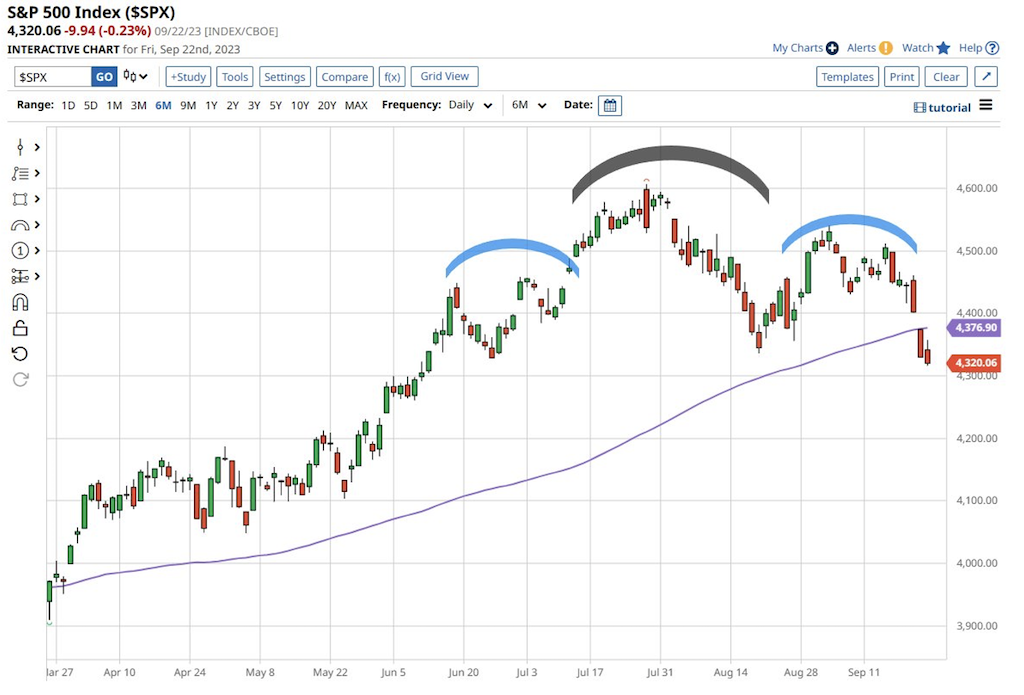This screenshot has height=695, width=1024.
Task: Click the unlock annotations icon
Action: [19, 329]
